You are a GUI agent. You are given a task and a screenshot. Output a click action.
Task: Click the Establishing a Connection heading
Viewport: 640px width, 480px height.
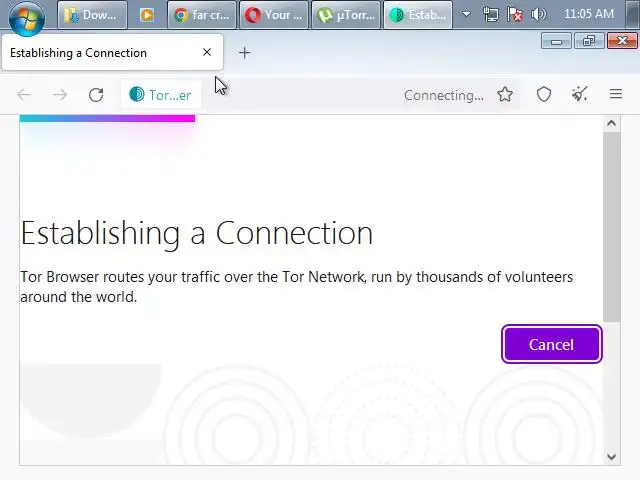coord(197,233)
